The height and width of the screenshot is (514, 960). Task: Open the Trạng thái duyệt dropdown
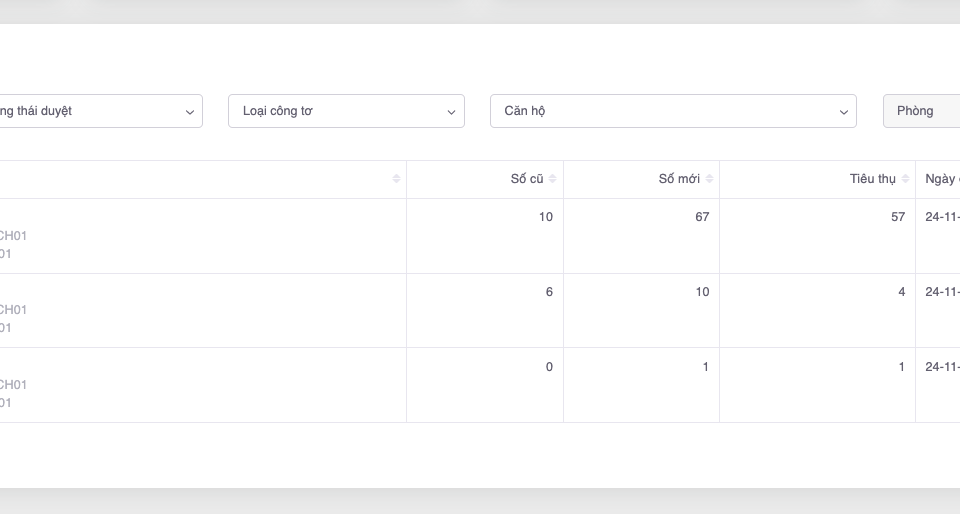pyautogui.click(x=100, y=111)
